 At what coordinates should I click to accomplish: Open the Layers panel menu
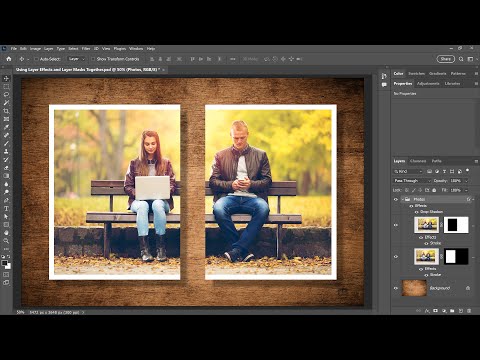(x=476, y=161)
